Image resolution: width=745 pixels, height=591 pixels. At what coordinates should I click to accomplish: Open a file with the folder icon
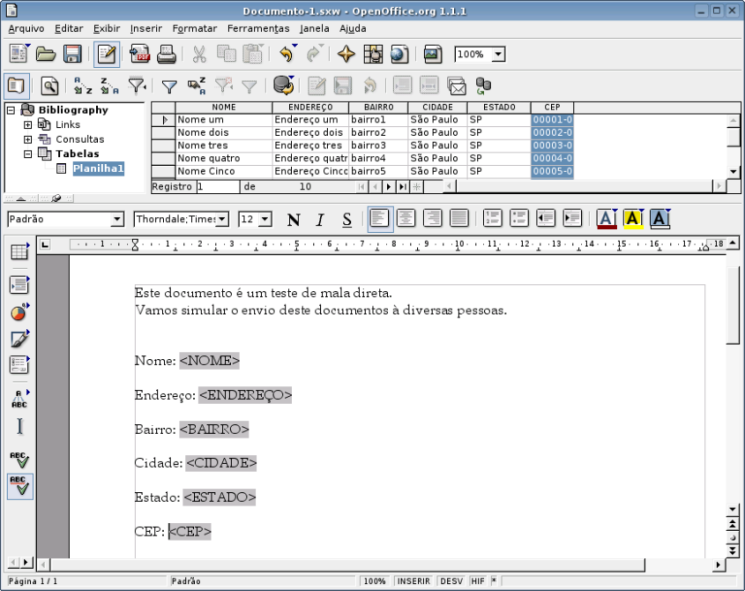pyautogui.click(x=46, y=54)
